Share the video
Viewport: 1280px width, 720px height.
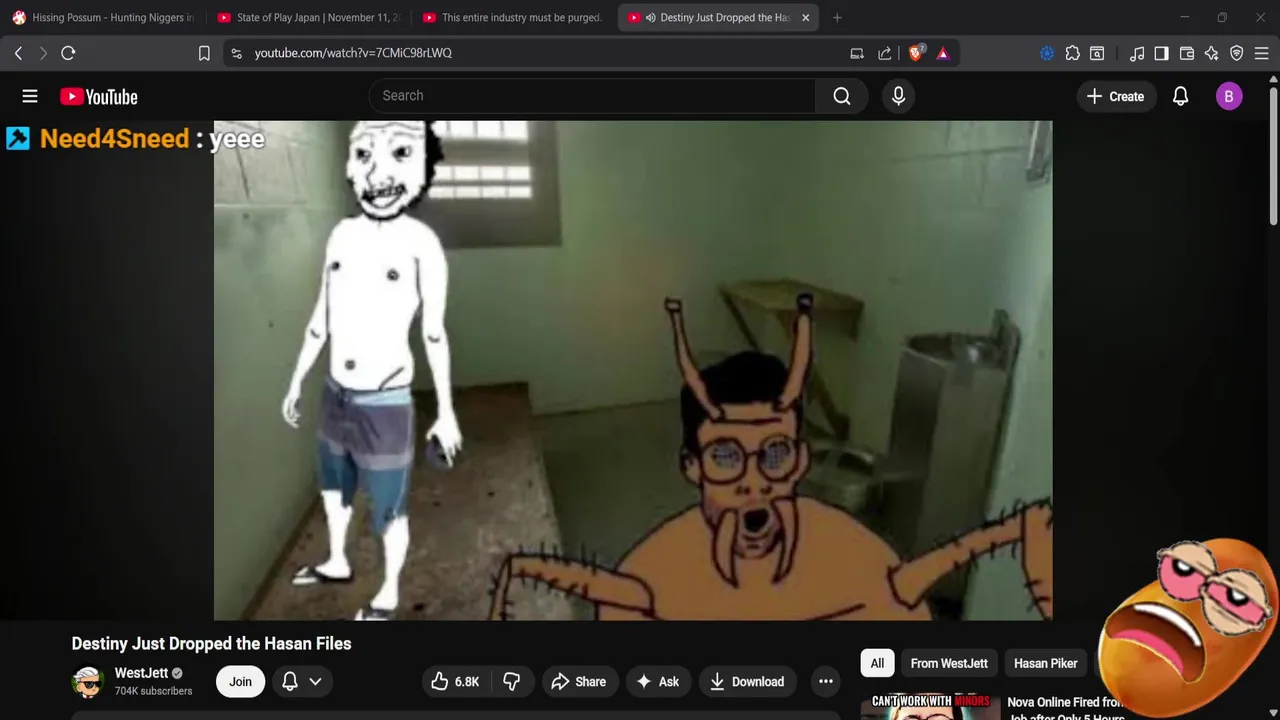tap(580, 682)
